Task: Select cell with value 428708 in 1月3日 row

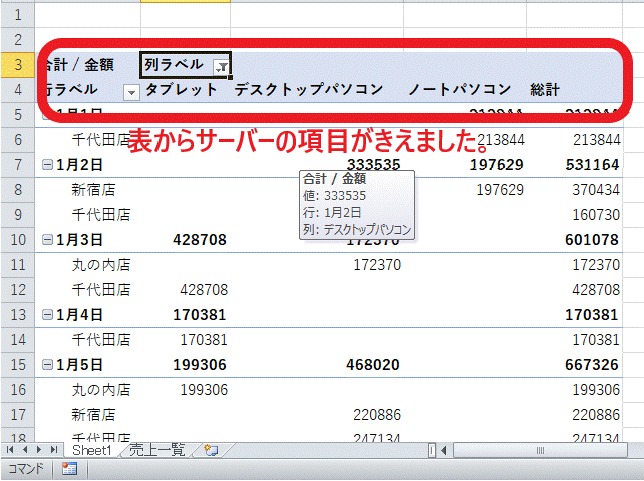Action: pyautogui.click(x=200, y=240)
